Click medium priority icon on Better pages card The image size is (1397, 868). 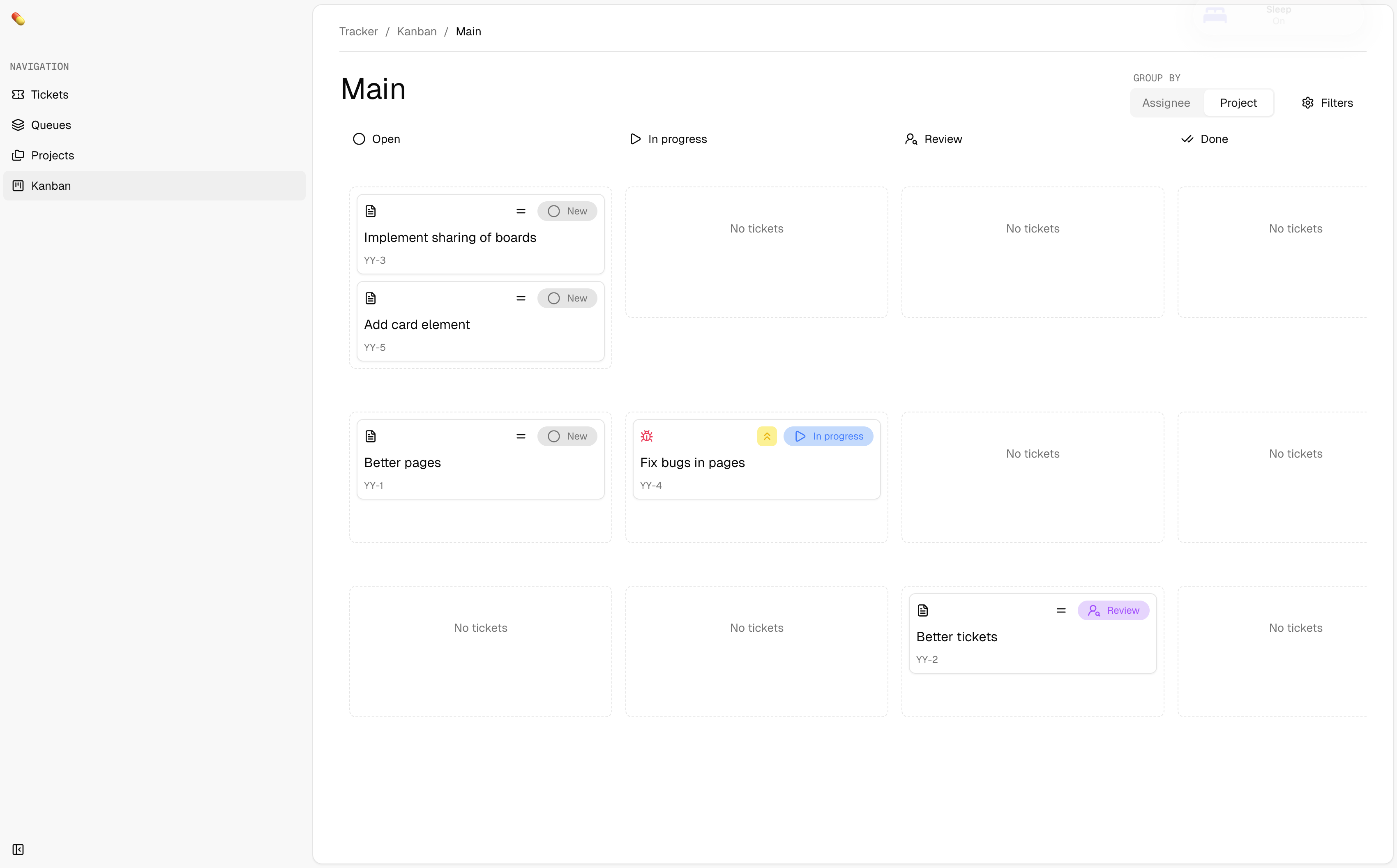(x=521, y=436)
